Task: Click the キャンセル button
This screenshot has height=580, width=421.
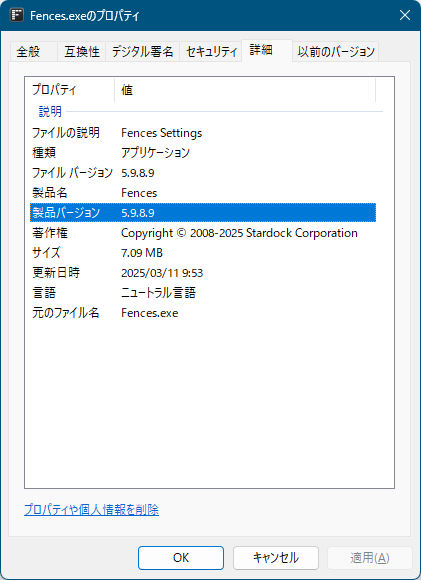Action: [276, 558]
